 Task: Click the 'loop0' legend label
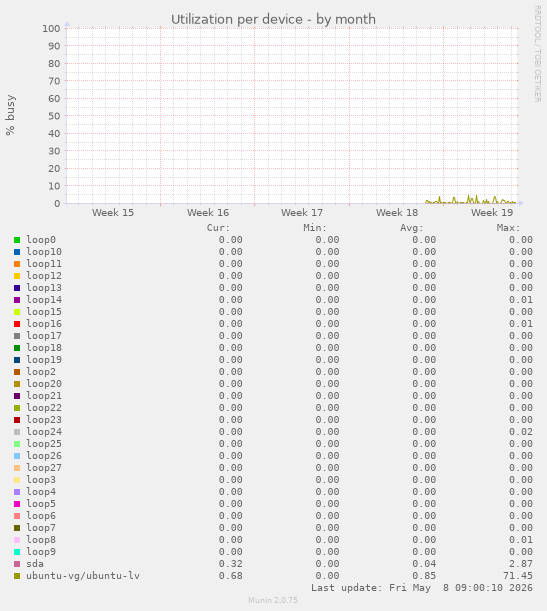click(x=41, y=240)
